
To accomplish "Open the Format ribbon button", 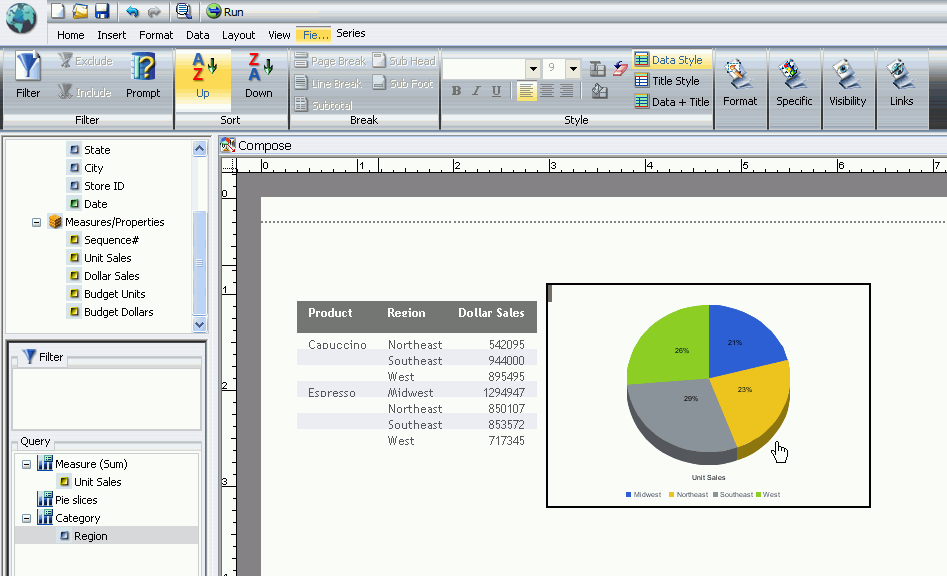I will click(740, 83).
